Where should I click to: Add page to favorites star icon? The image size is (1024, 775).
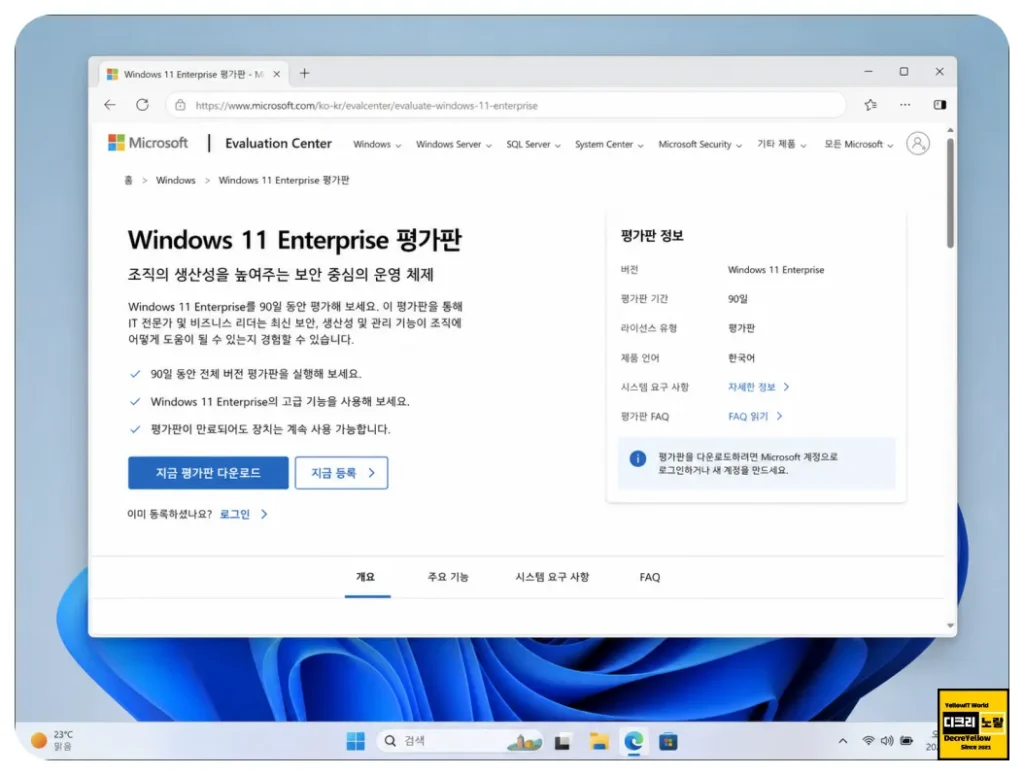pyautogui.click(x=870, y=105)
